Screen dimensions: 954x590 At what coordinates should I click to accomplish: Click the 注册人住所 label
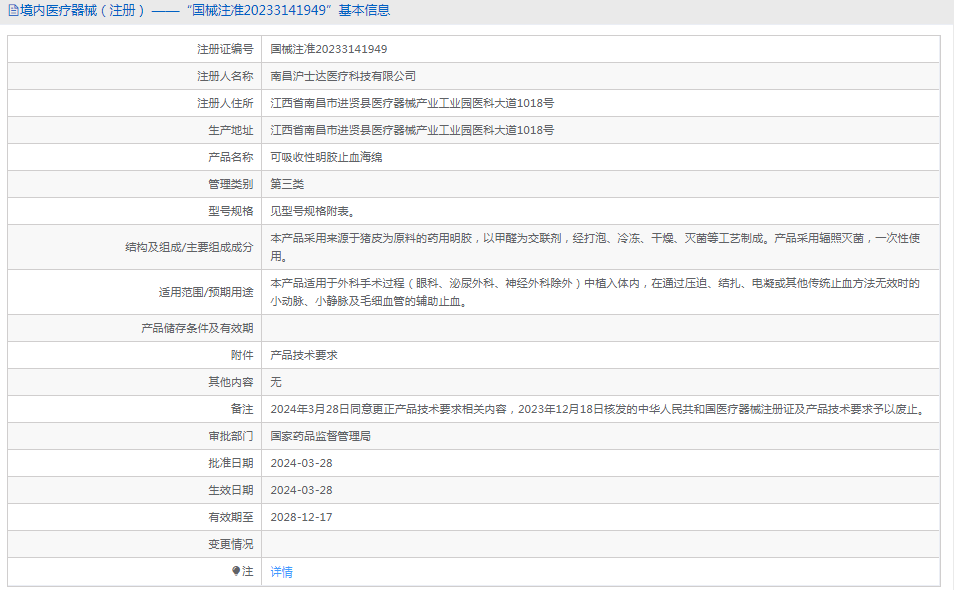click(225, 103)
